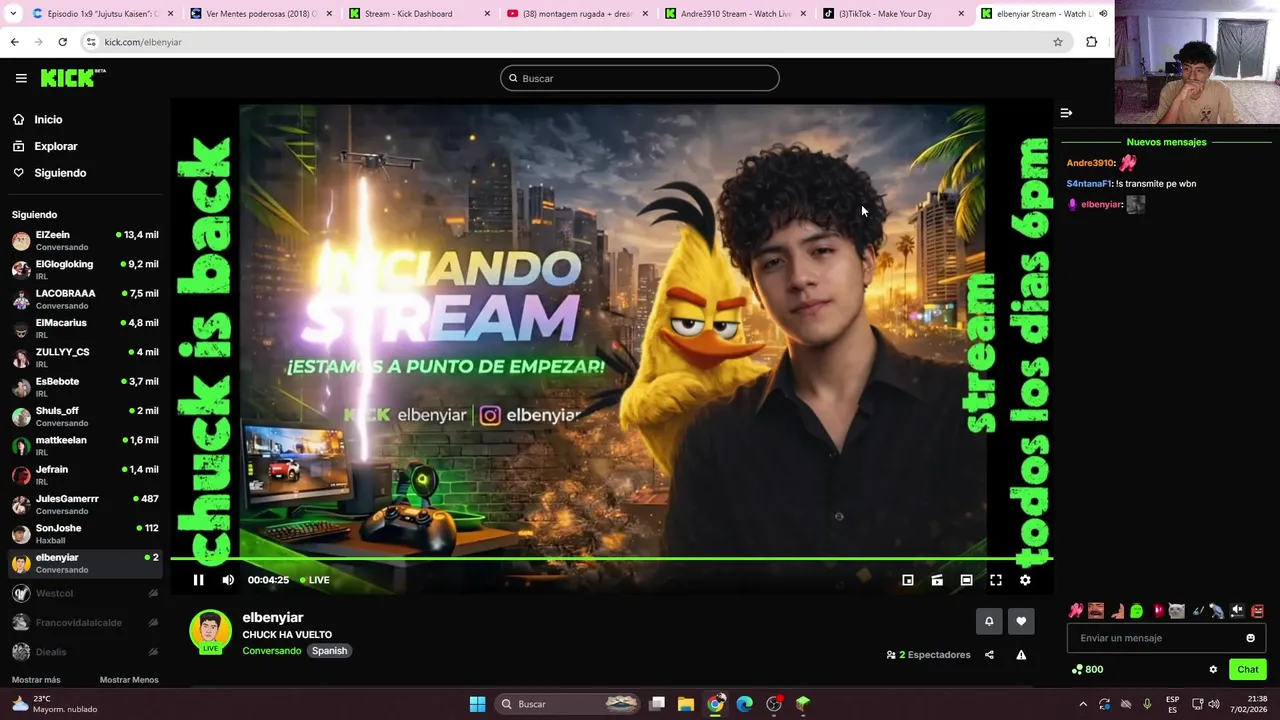Screen dimensions: 1280x720
Task: Collapse list with Mostrar Menos
Action: click(129, 680)
